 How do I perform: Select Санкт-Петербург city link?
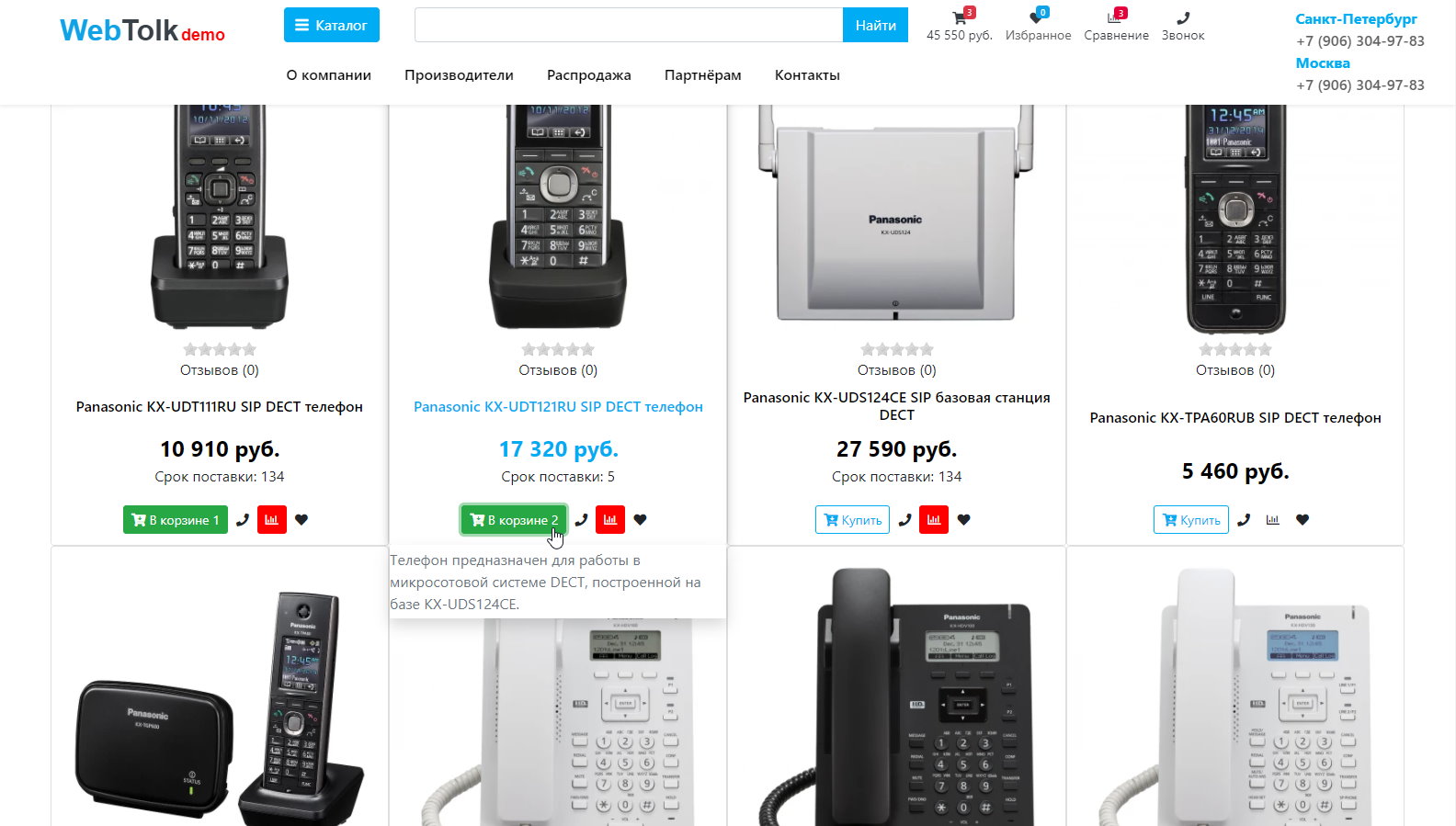pos(1356,18)
